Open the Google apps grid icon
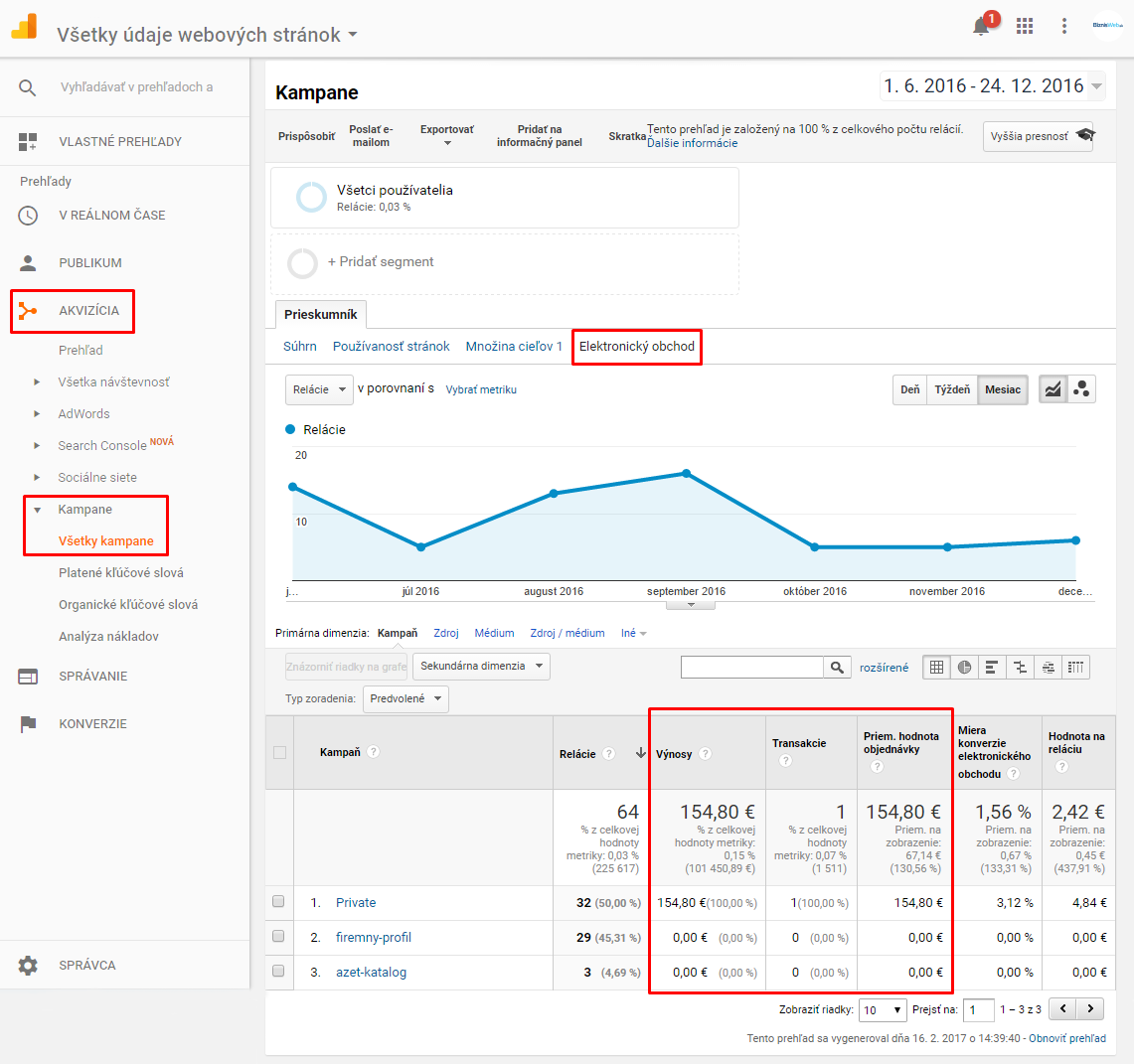Viewport: 1134px width, 1064px height. (x=1025, y=26)
